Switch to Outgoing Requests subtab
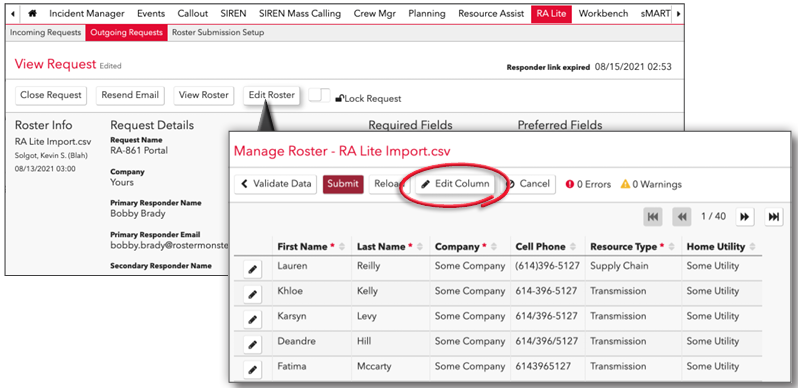This screenshot has width=798, height=388. coord(126,33)
